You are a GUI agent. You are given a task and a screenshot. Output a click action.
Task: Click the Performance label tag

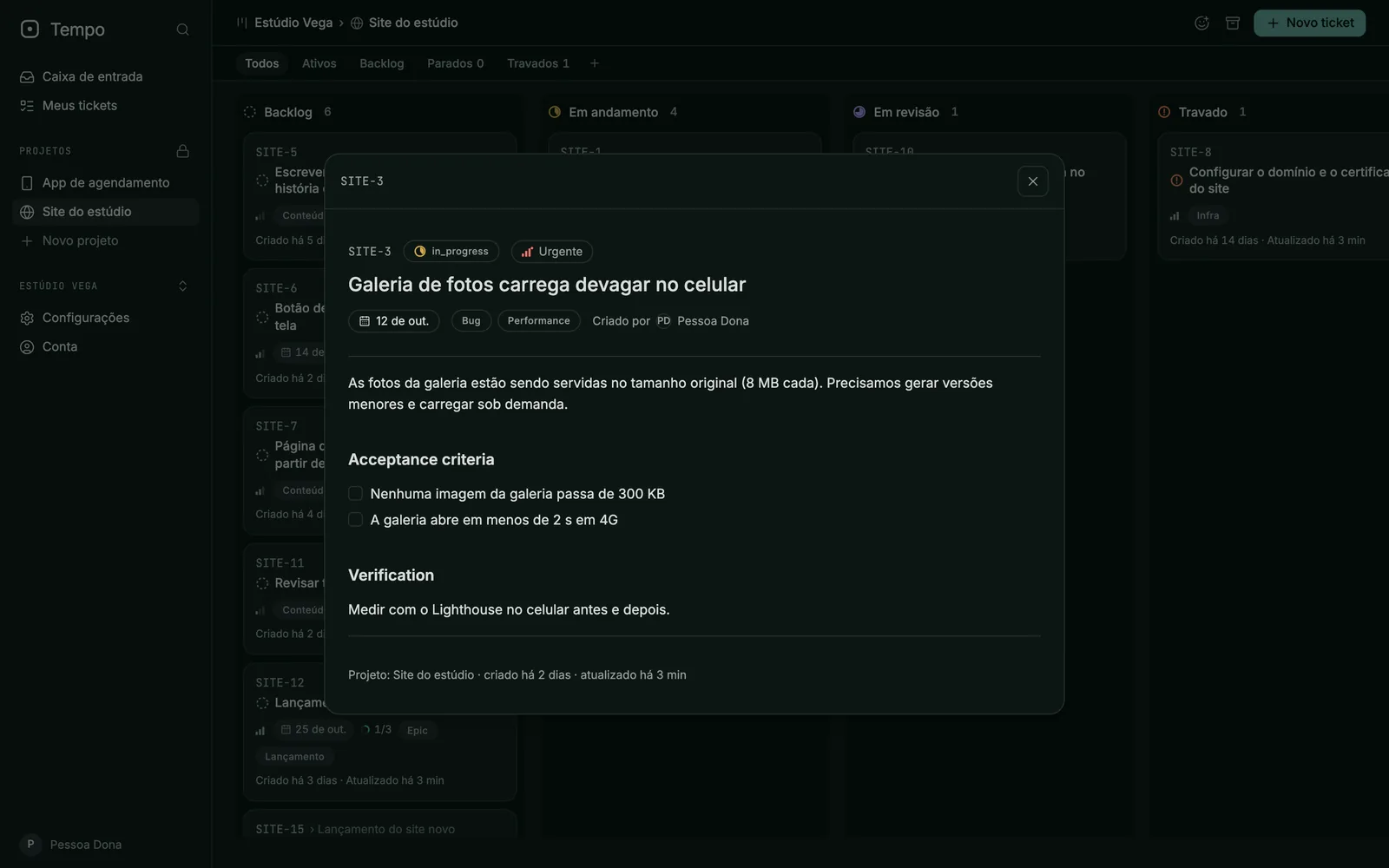click(x=539, y=321)
